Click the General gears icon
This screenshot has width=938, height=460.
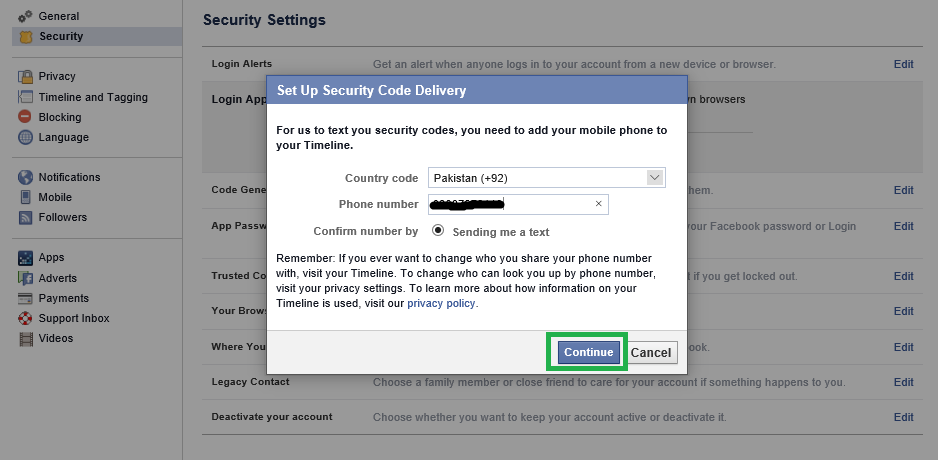pyautogui.click(x=26, y=17)
